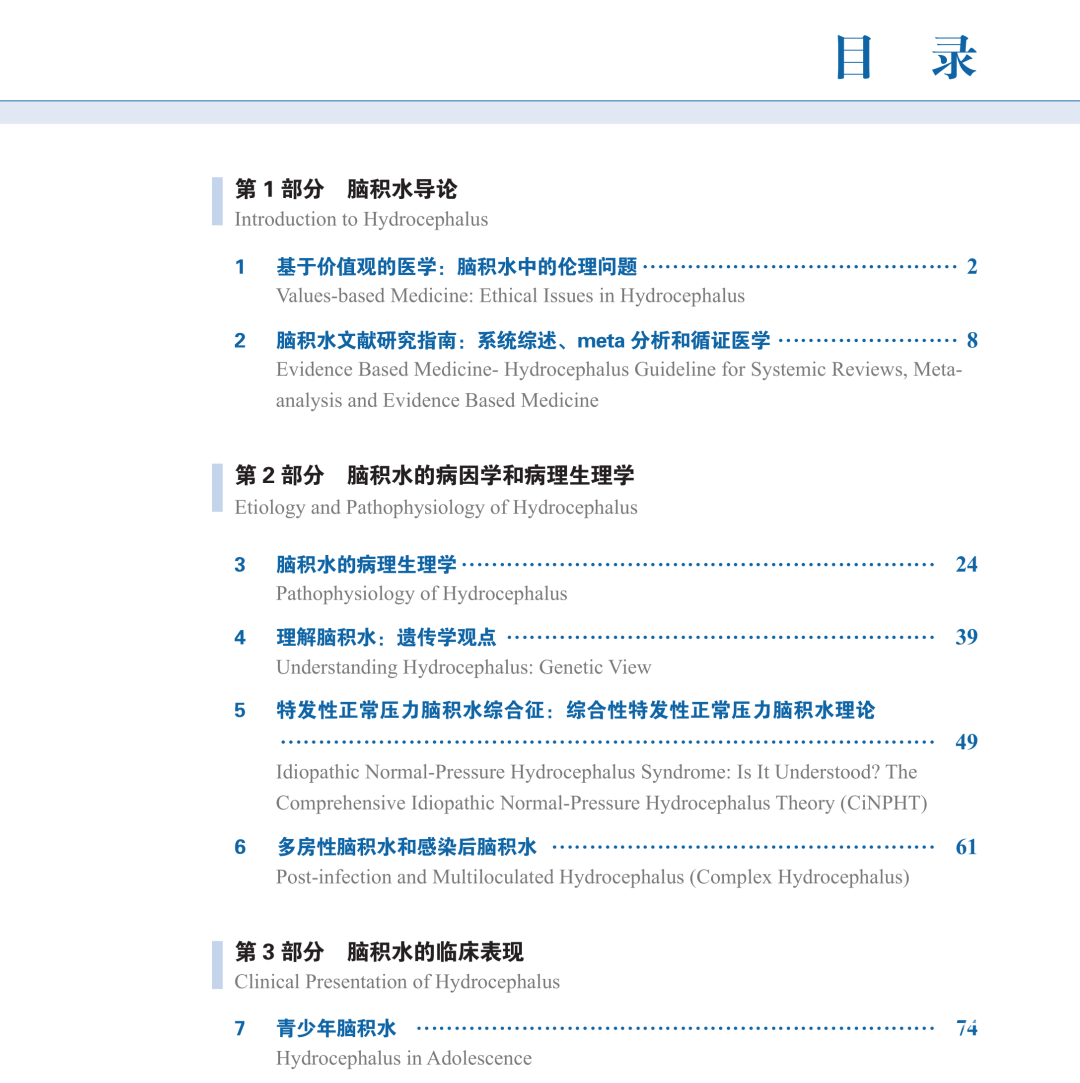Open chapter 脑积水的病理生理学
Image resolution: width=1080 pixels, height=1083 pixels.
click(366, 565)
